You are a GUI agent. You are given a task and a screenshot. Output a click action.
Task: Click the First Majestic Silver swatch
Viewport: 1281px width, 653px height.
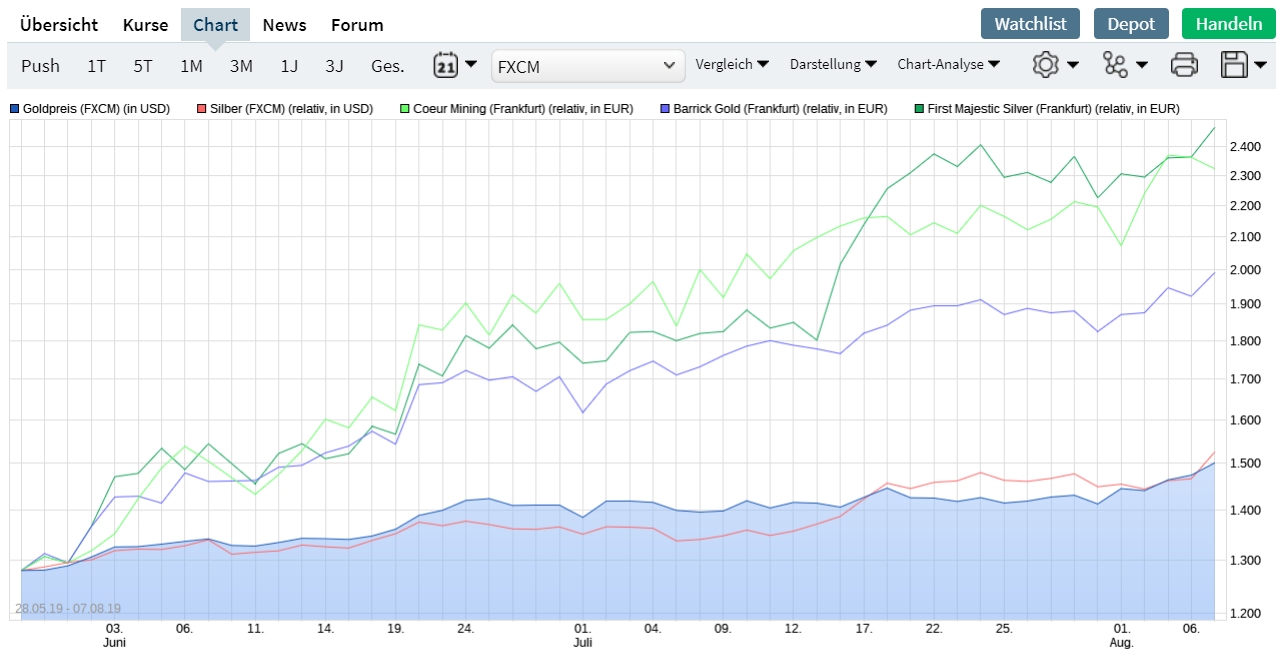point(919,108)
